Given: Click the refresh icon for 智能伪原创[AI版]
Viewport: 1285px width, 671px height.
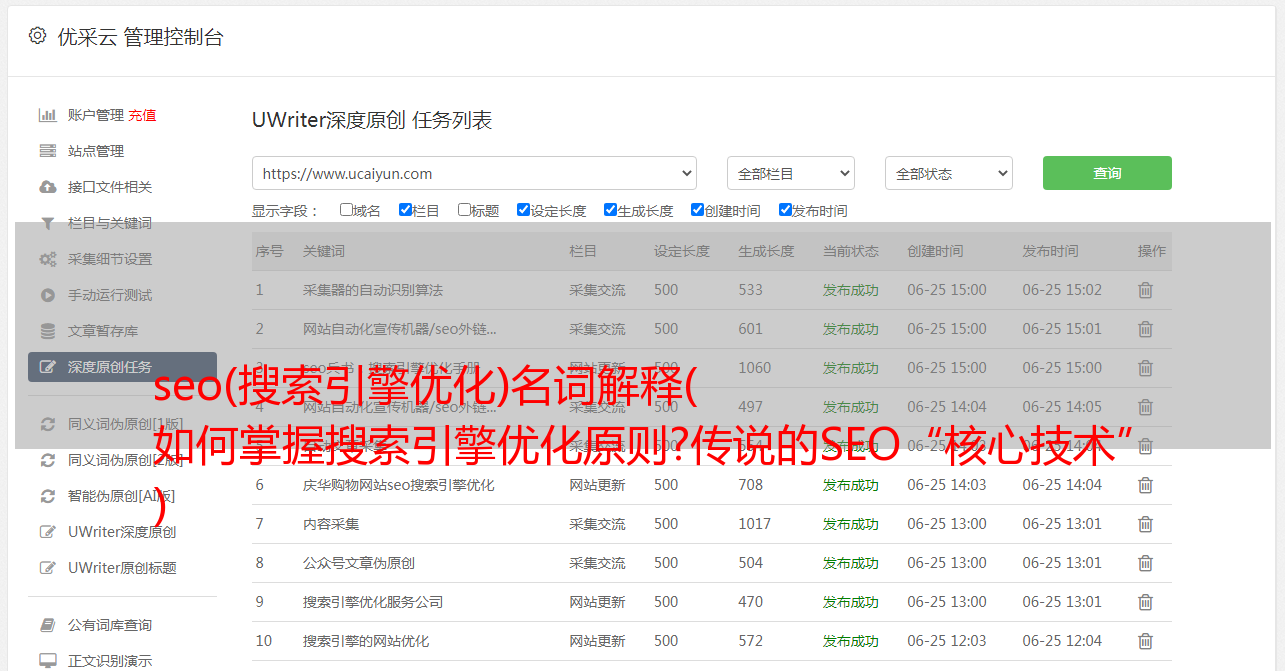Looking at the screenshot, I should point(47,496).
